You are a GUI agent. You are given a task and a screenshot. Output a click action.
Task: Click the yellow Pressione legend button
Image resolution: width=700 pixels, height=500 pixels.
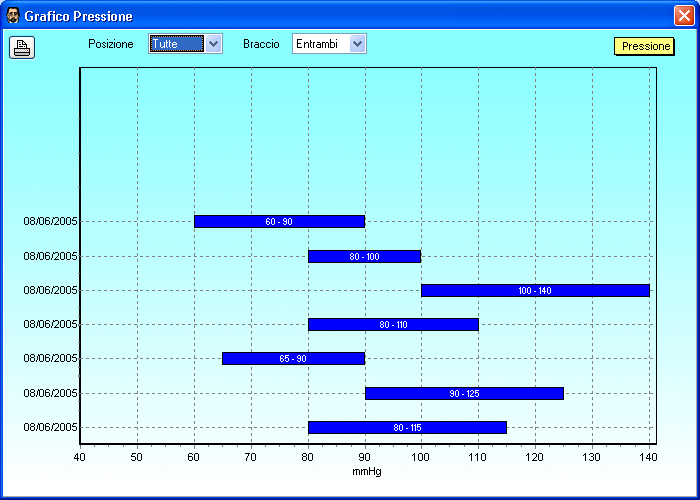point(644,46)
